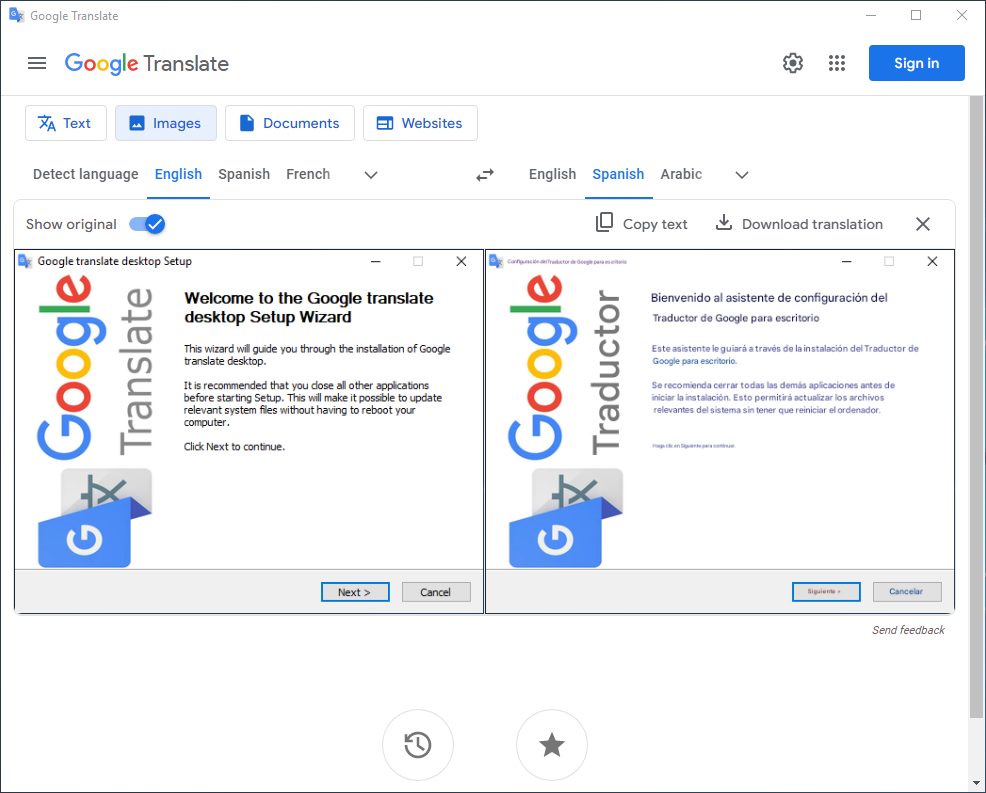986x793 pixels.
Task: Open translation history
Action: pyautogui.click(x=418, y=745)
